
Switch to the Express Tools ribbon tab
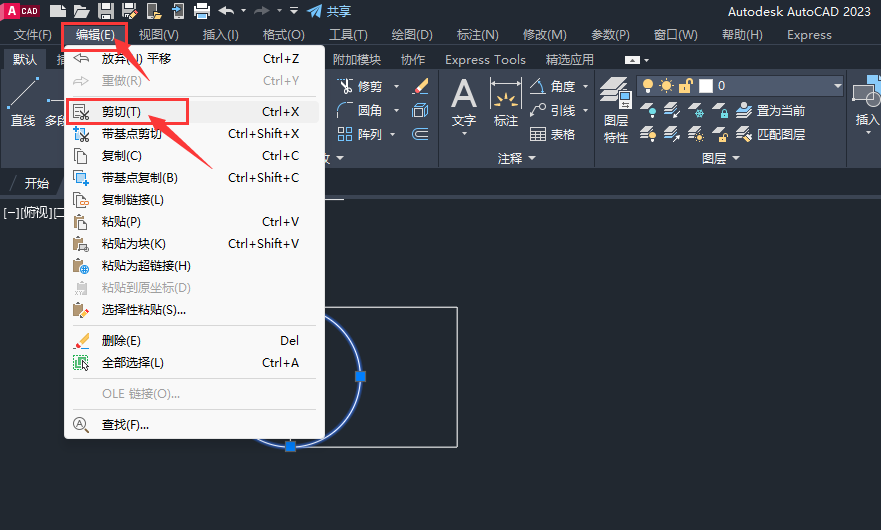click(485, 60)
